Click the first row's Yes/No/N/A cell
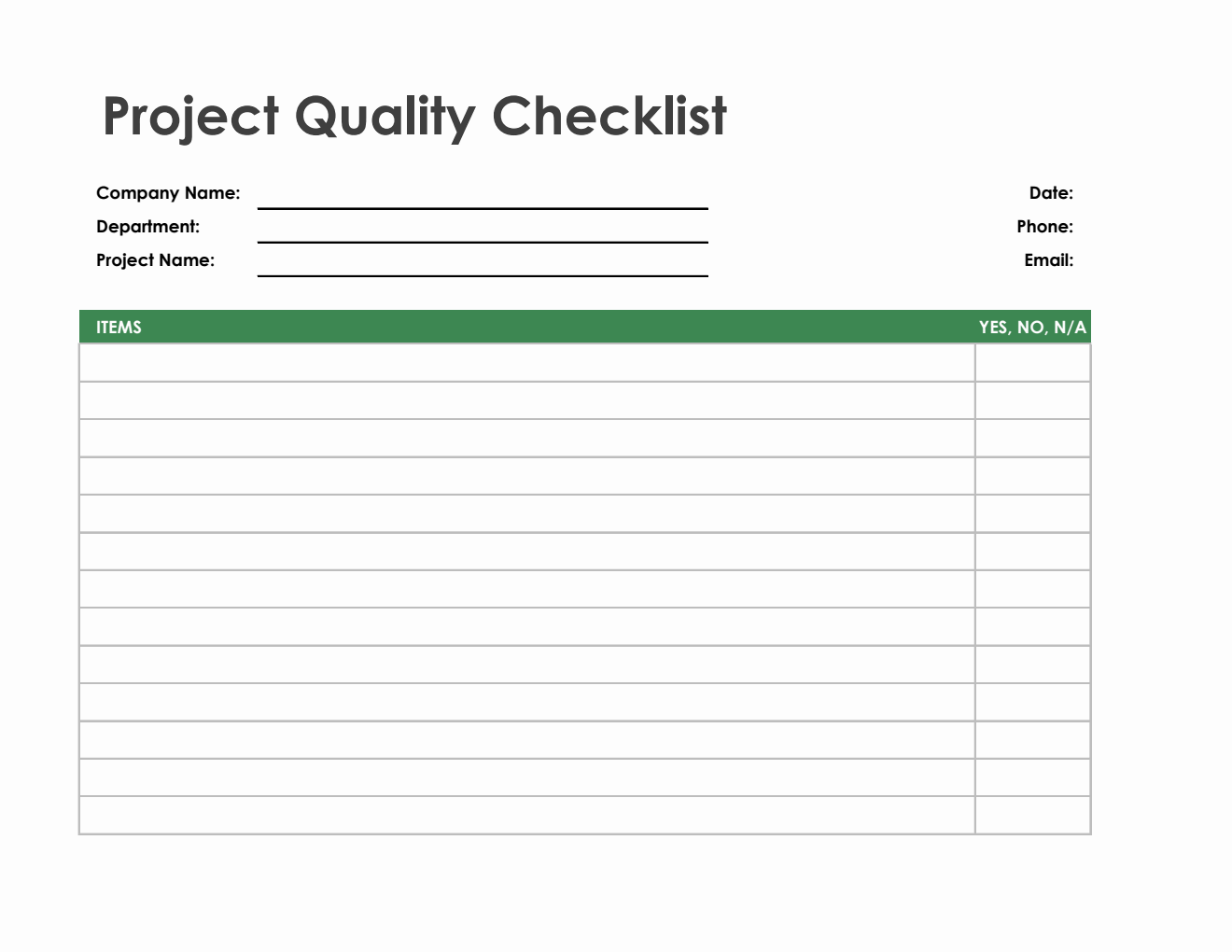The height and width of the screenshot is (952, 1232). tap(1032, 363)
